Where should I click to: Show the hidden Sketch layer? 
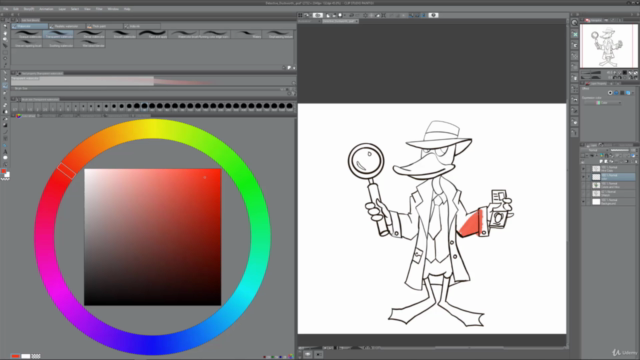(583, 193)
